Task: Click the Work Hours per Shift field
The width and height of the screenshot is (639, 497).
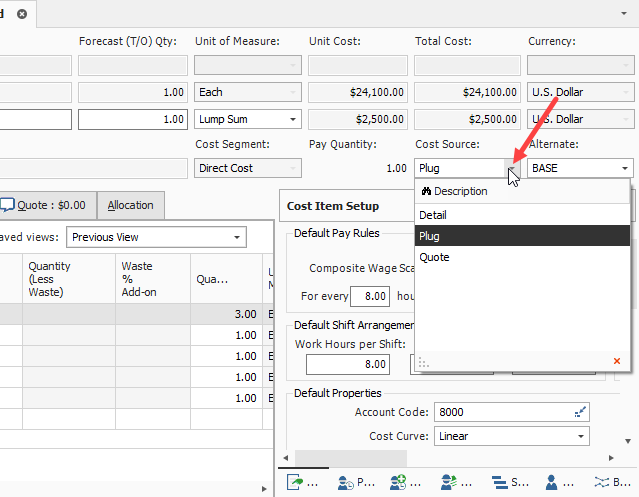Action: coord(348,364)
